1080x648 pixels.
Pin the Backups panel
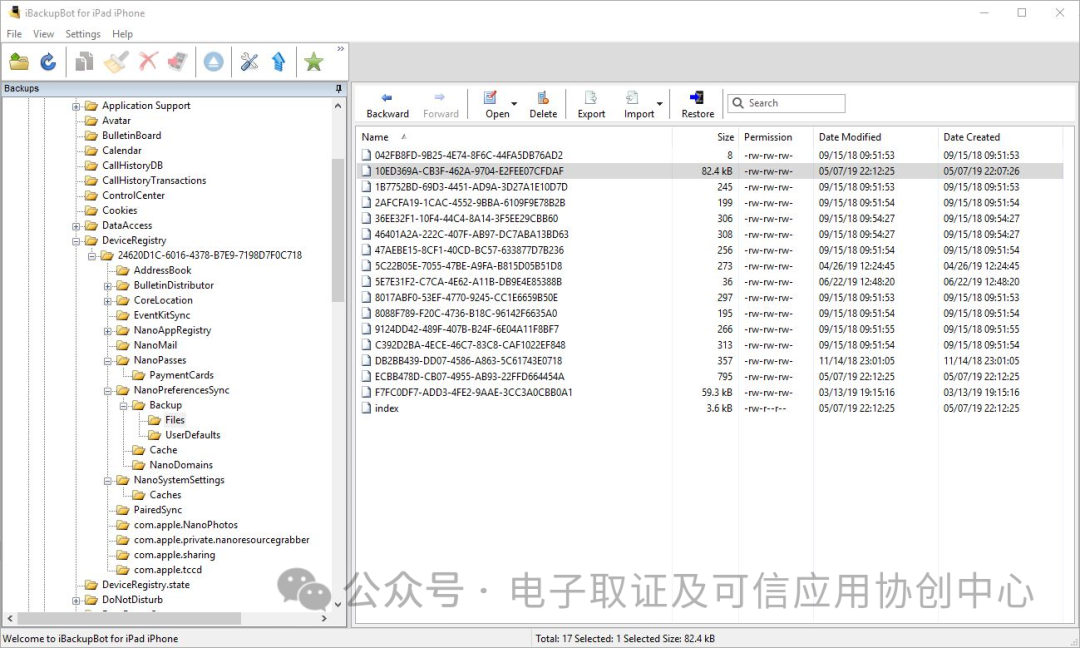pyautogui.click(x=338, y=88)
